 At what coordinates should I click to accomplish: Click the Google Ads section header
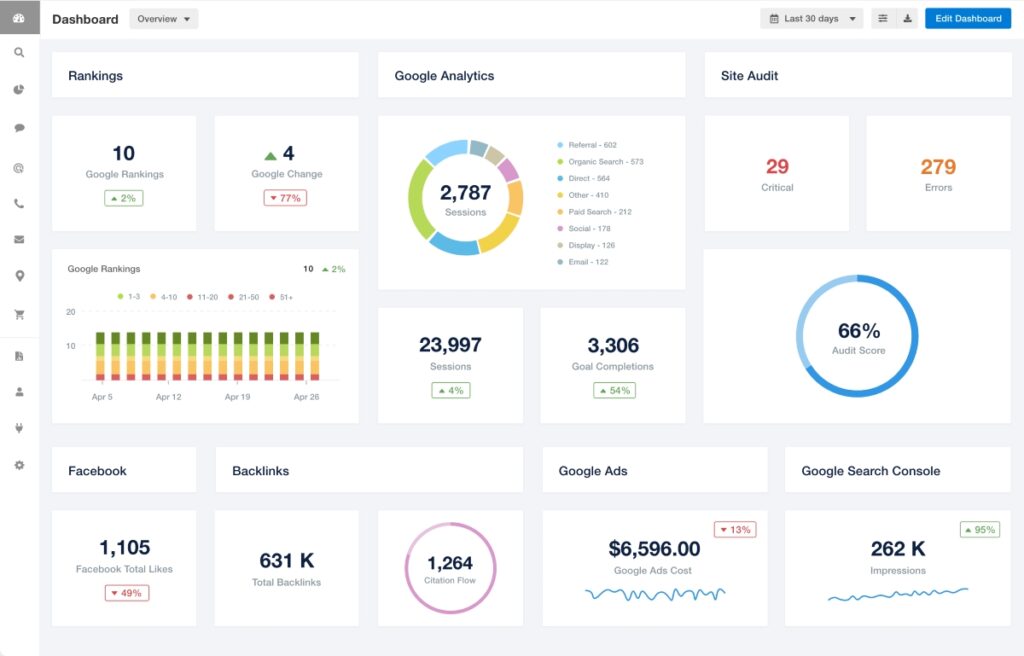655,470
